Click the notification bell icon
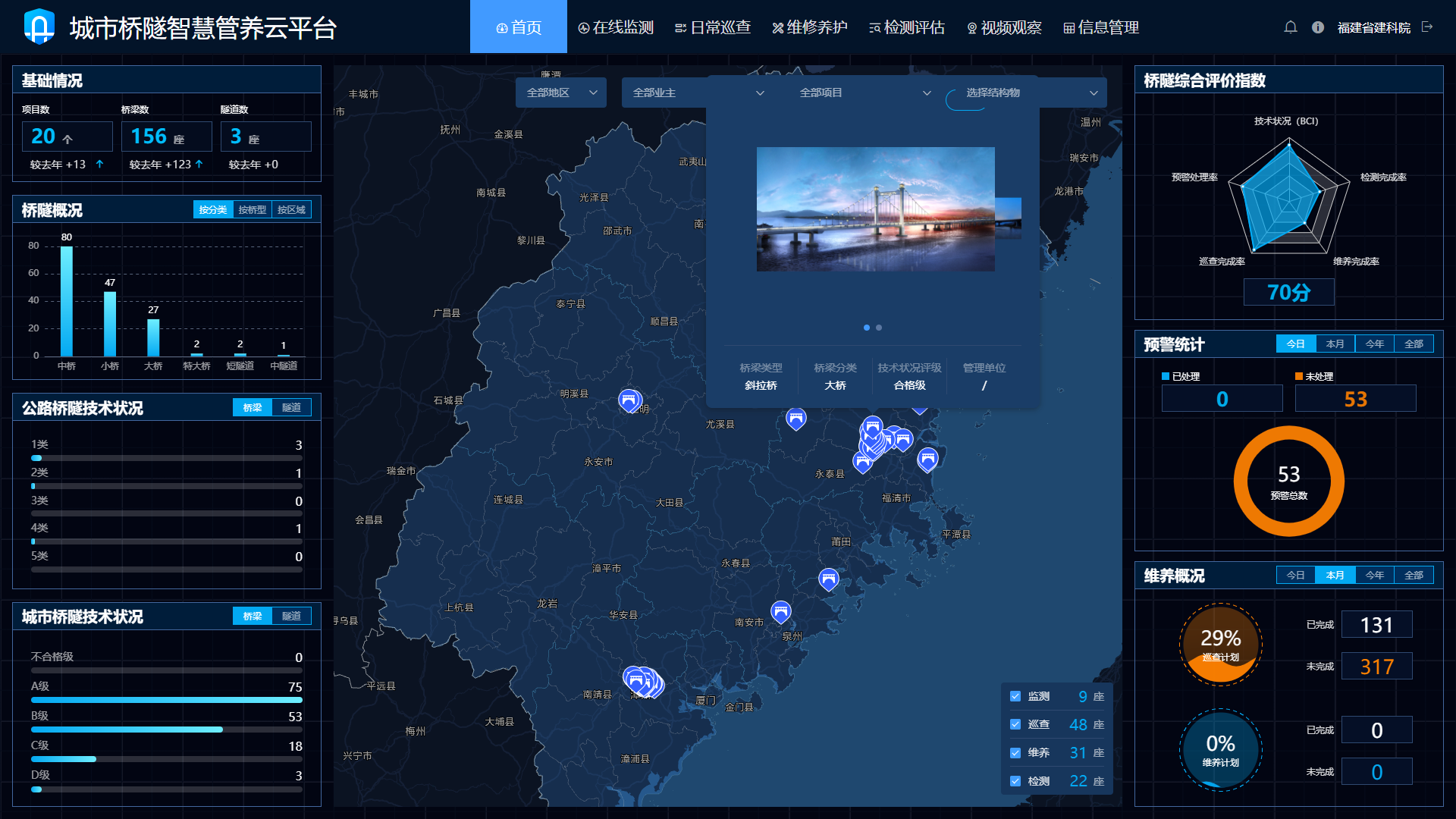Screen dimensions: 1456x819 1290,27
